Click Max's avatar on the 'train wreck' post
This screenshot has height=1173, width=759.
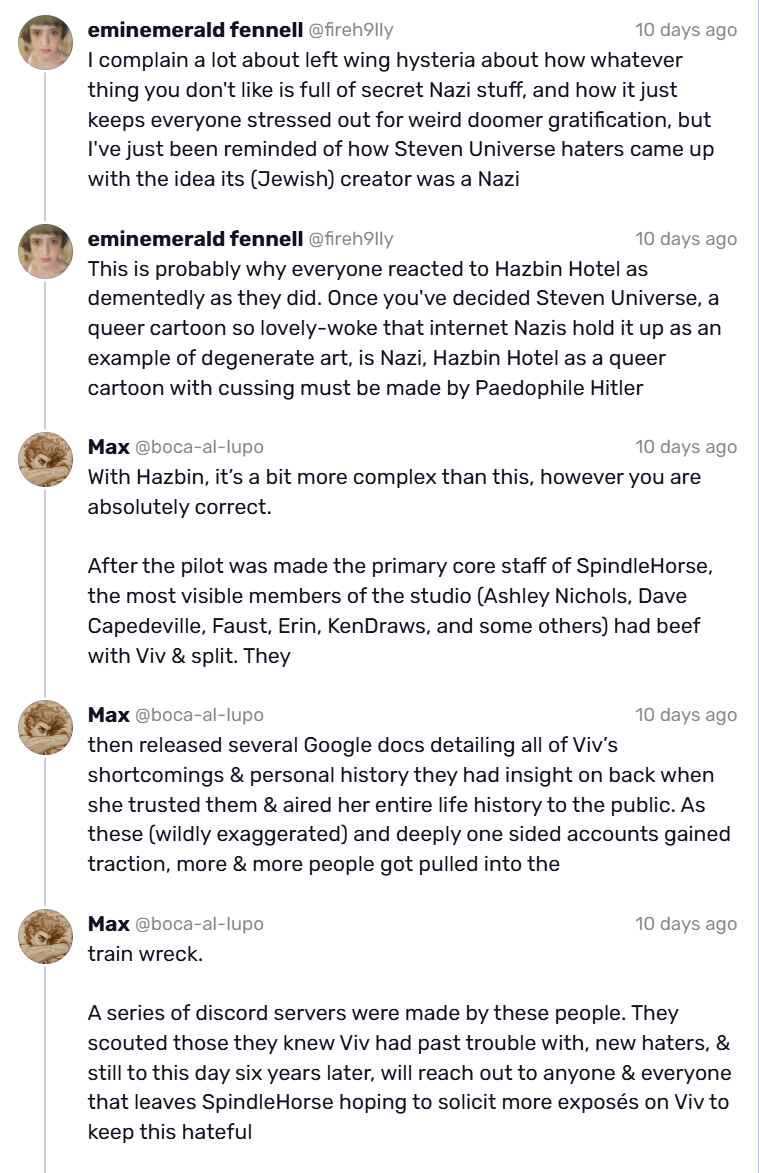click(x=46, y=936)
